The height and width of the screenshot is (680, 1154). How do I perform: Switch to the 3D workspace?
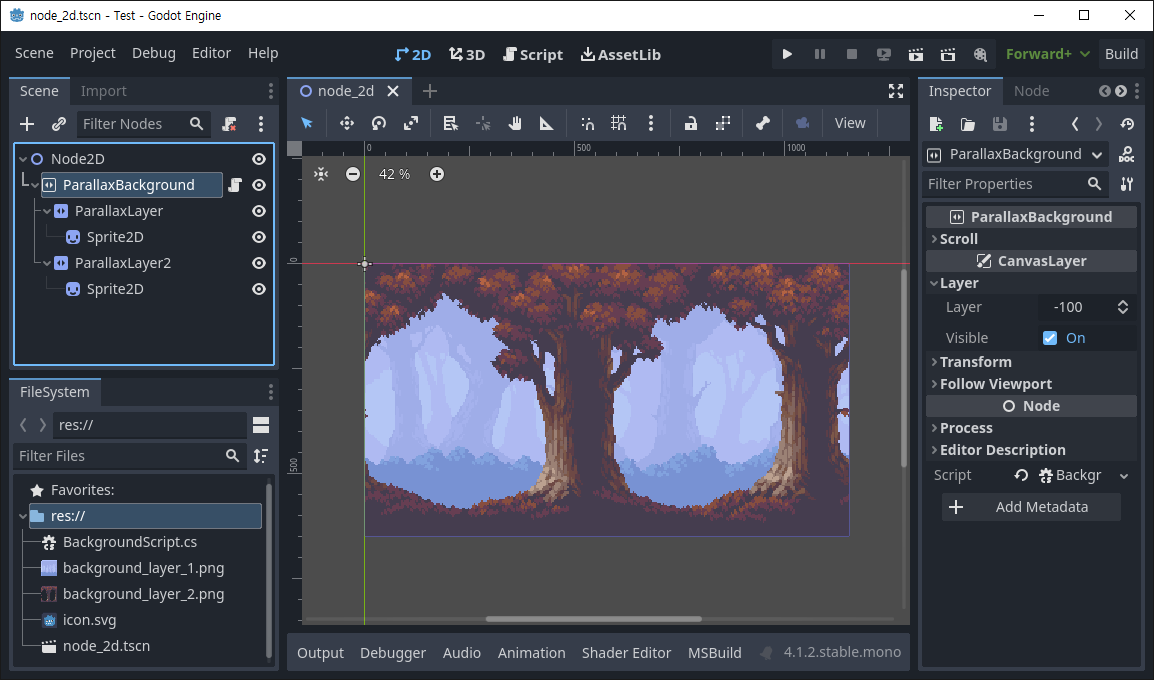pyautogui.click(x=467, y=54)
